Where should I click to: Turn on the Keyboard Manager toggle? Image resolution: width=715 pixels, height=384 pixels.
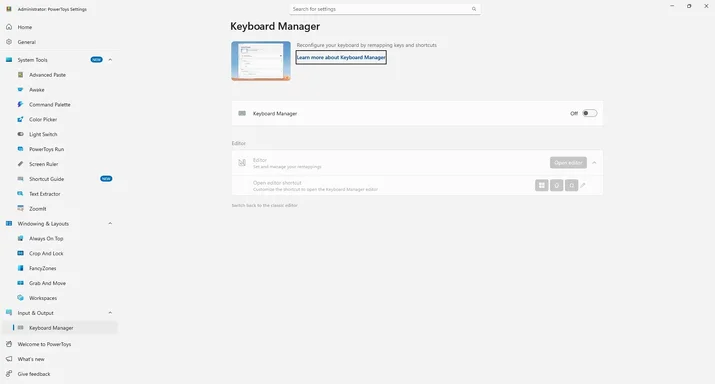coord(590,113)
